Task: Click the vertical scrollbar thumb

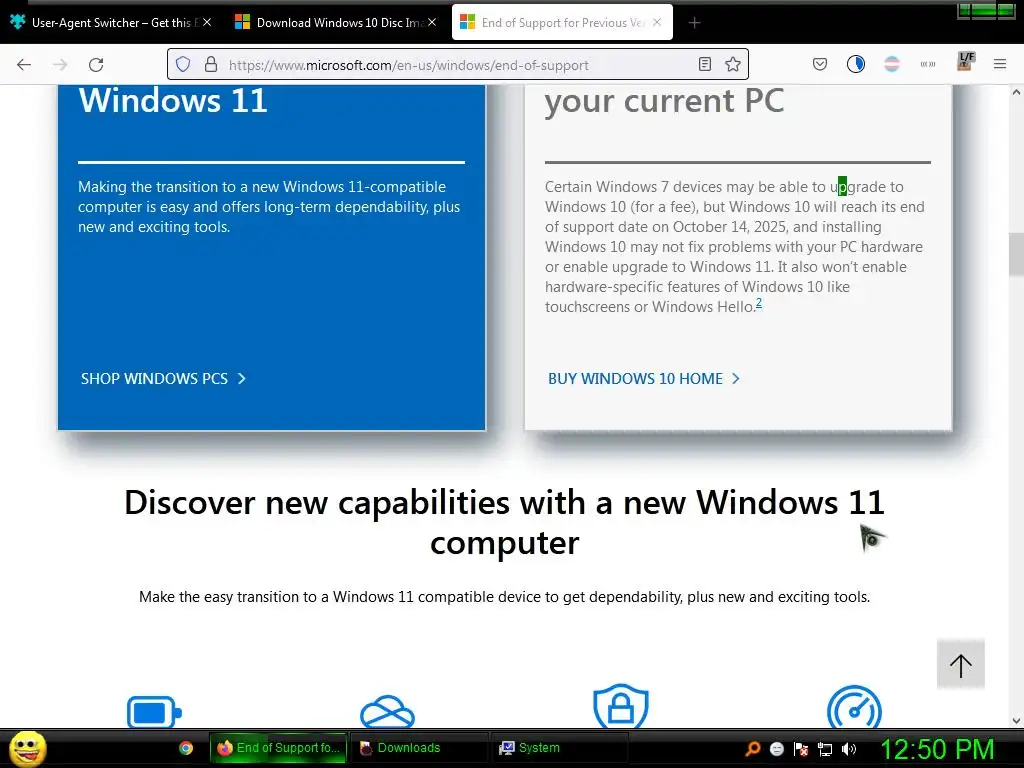Action: click(x=1016, y=254)
